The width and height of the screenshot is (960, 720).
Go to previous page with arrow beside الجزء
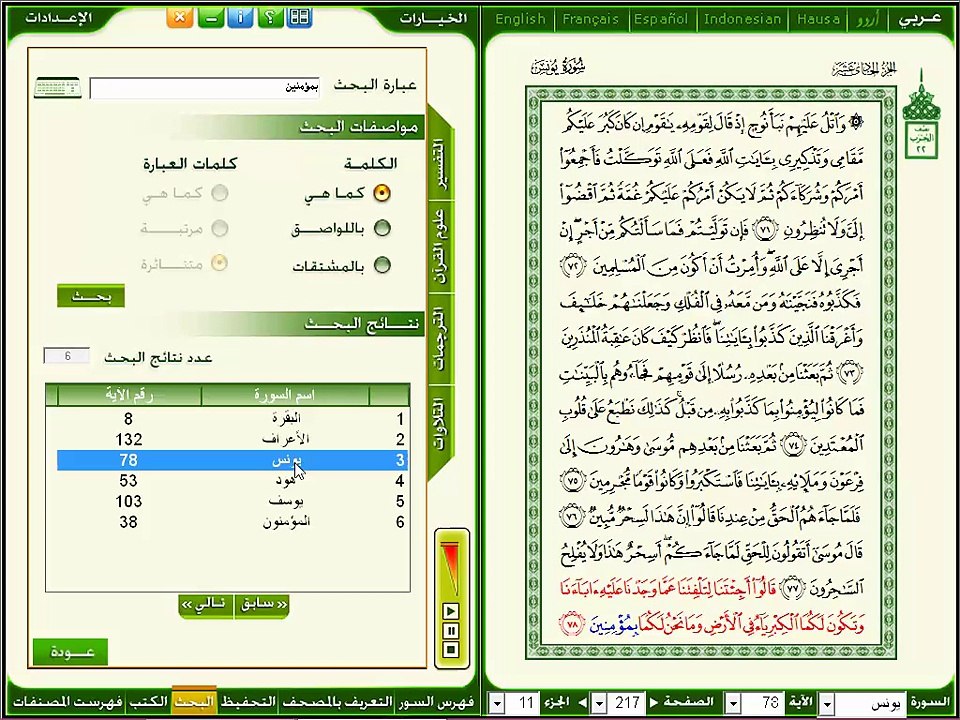582,702
